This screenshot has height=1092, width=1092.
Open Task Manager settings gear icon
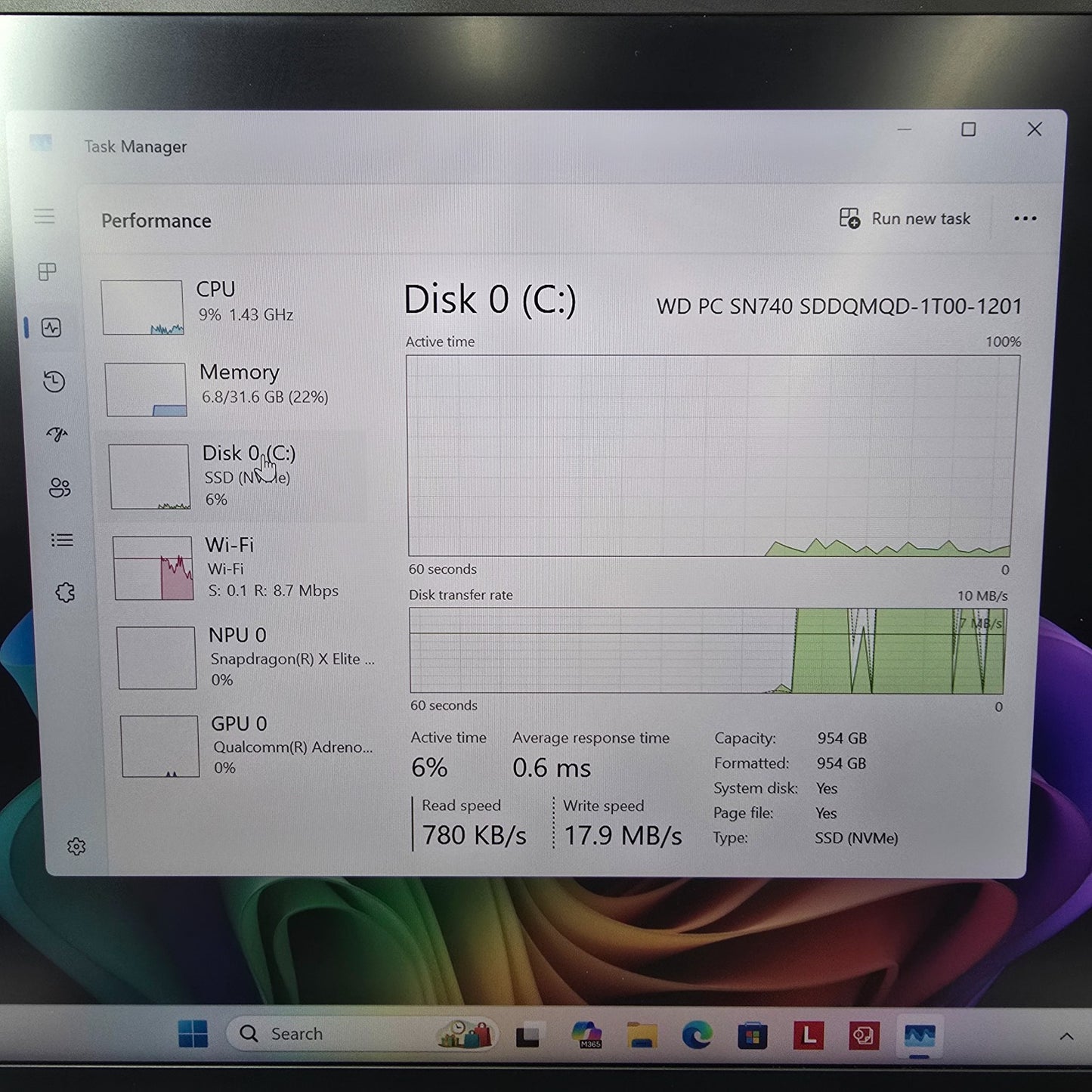76,846
